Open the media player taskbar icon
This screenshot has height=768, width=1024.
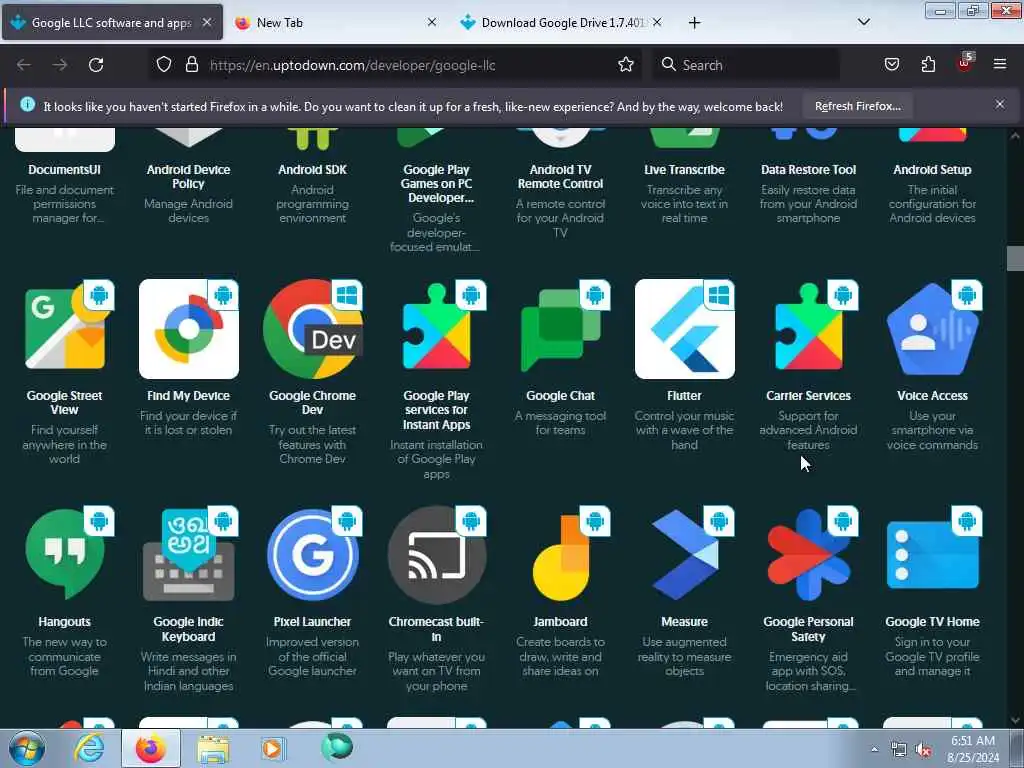(272, 748)
